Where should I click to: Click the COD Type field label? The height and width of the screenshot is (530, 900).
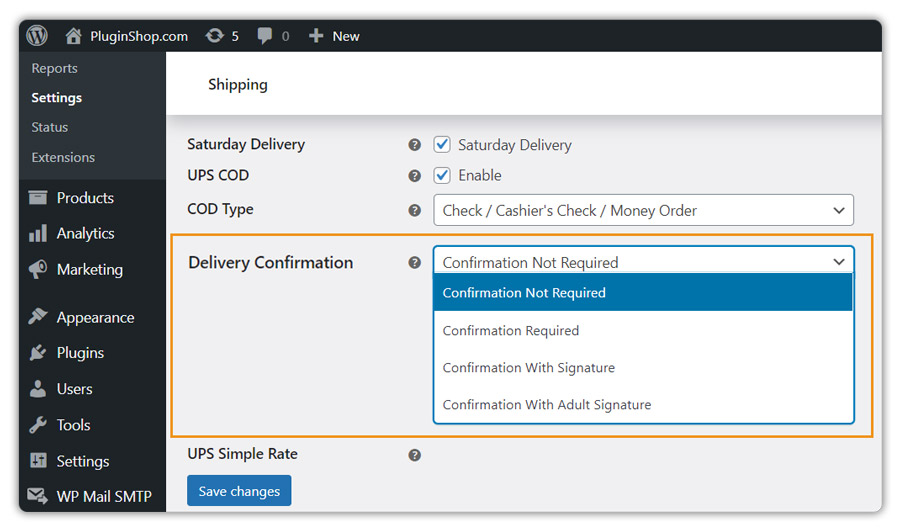click(x=220, y=209)
